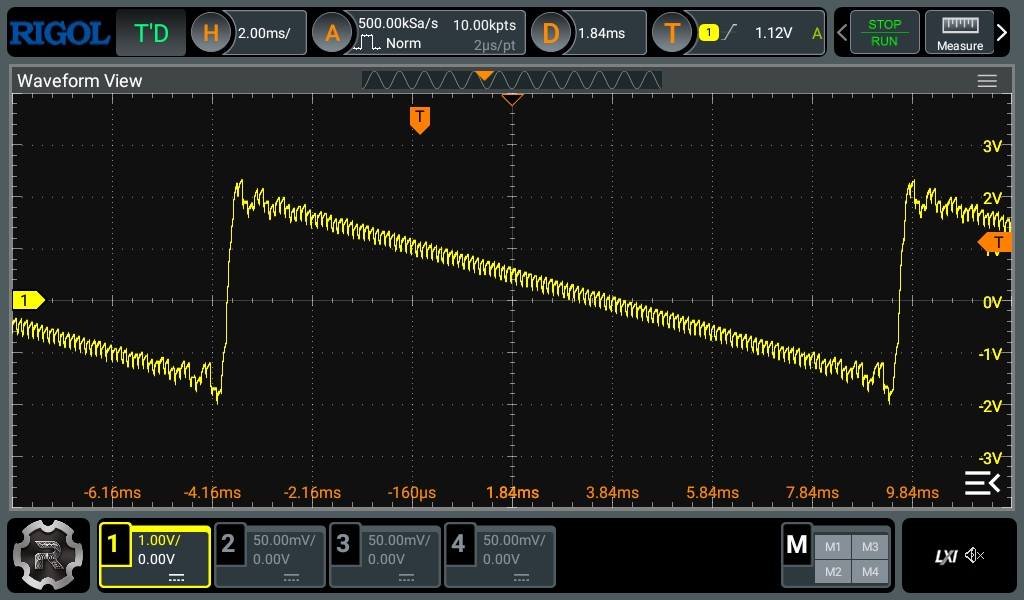
Task: Open the Acquisition A settings
Action: [x=332, y=33]
